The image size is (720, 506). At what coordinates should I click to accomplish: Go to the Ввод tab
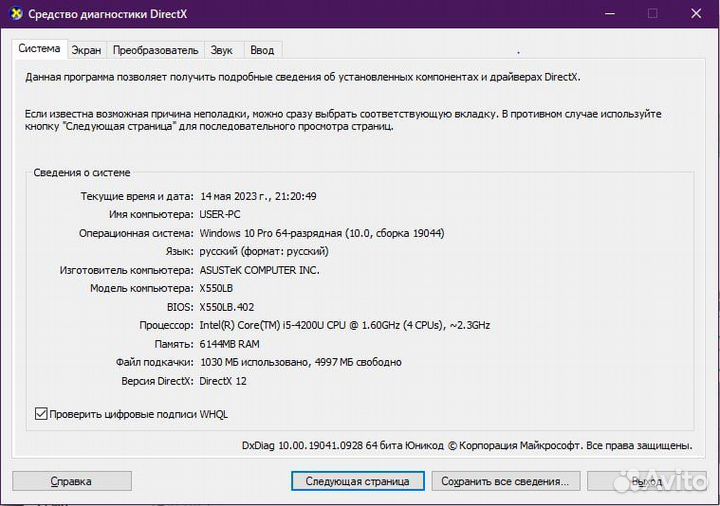pos(262,50)
